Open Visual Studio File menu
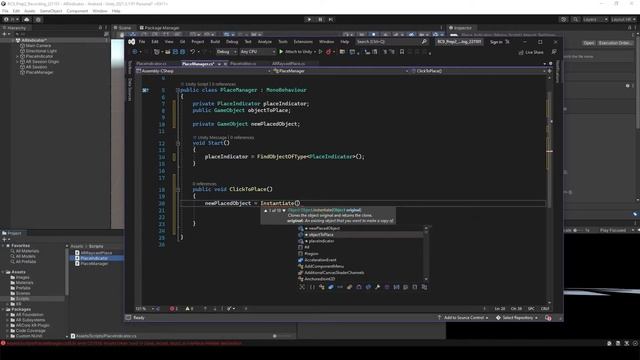 click(142, 42)
